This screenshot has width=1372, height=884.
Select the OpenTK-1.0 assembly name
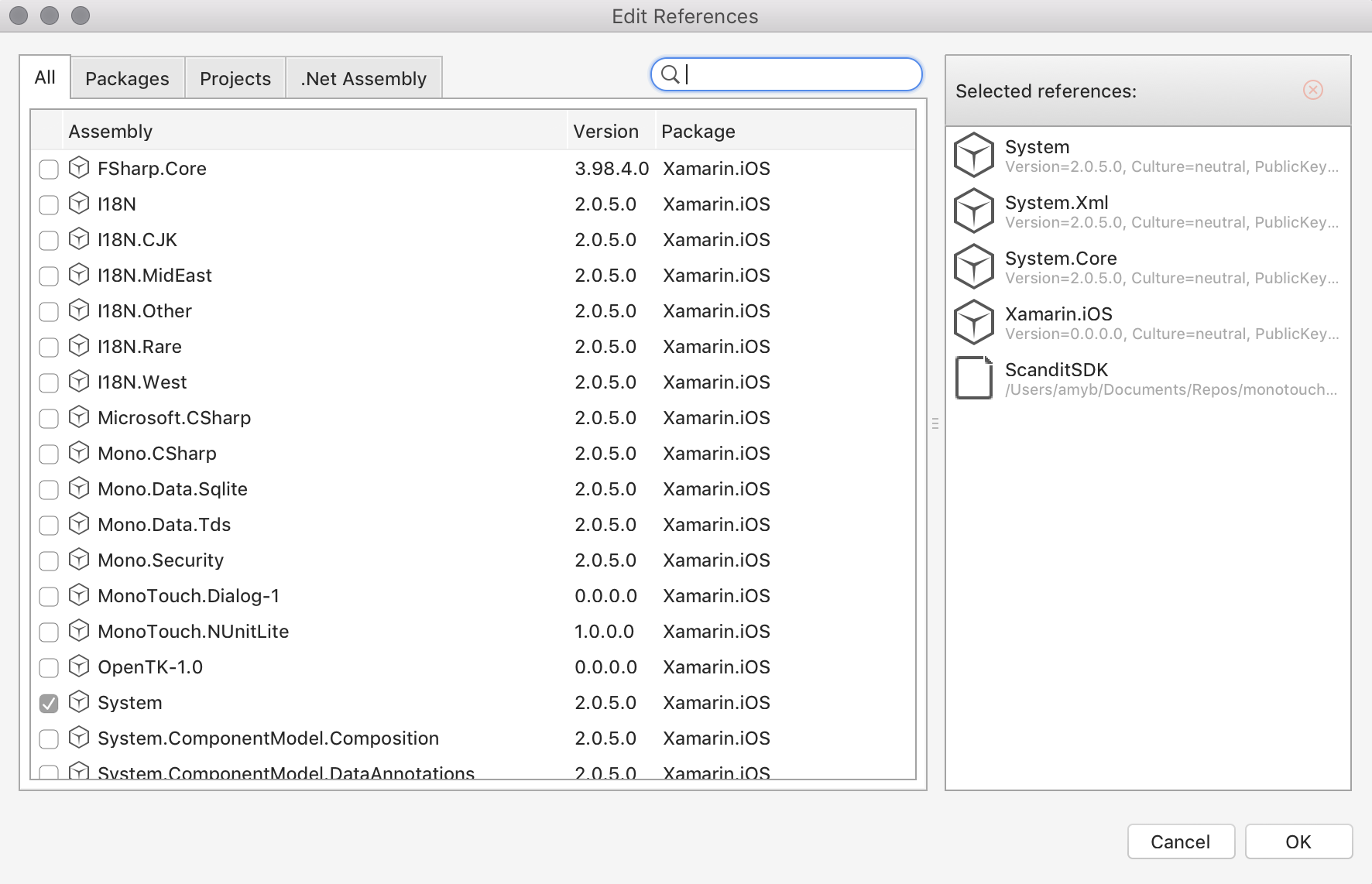point(150,666)
